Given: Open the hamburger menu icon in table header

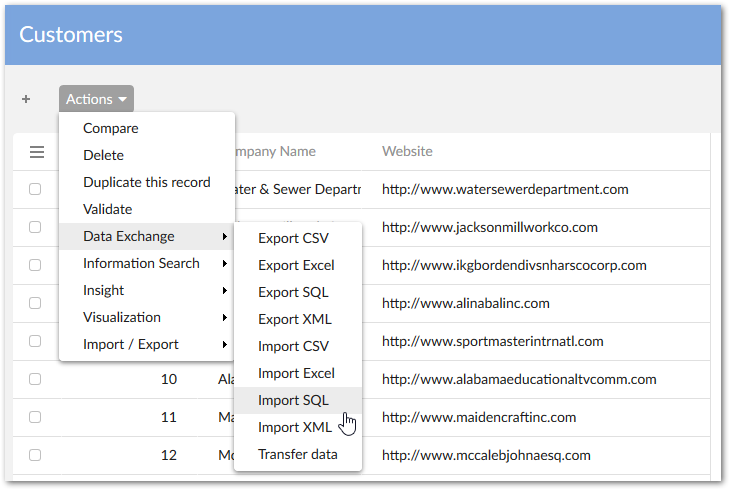Looking at the screenshot, I should pos(37,152).
